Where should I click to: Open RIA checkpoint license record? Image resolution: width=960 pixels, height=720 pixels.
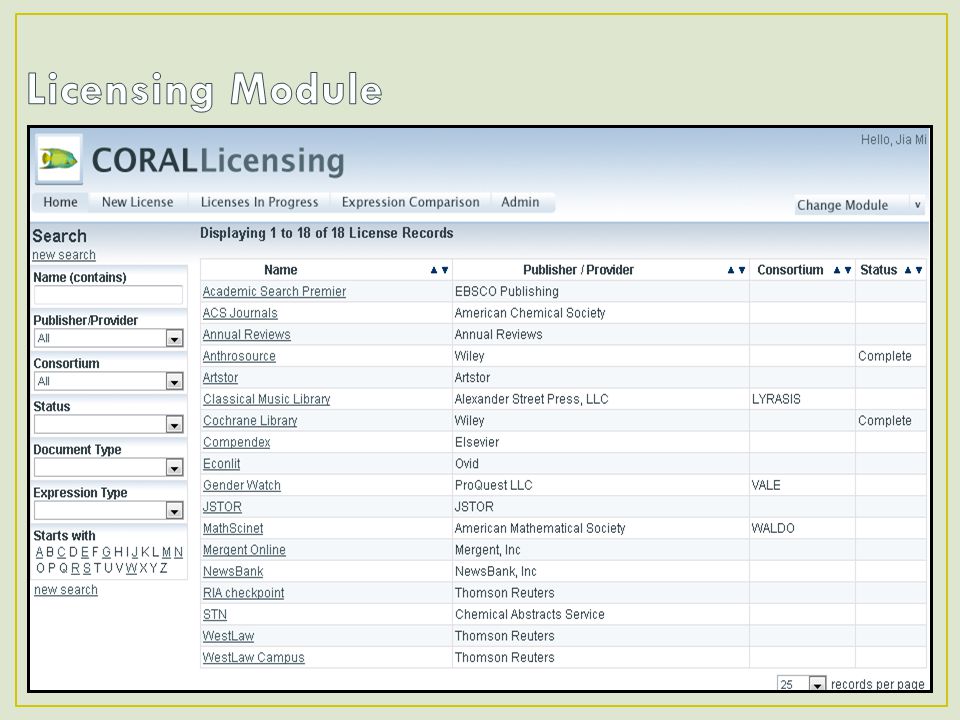pyautogui.click(x=244, y=593)
